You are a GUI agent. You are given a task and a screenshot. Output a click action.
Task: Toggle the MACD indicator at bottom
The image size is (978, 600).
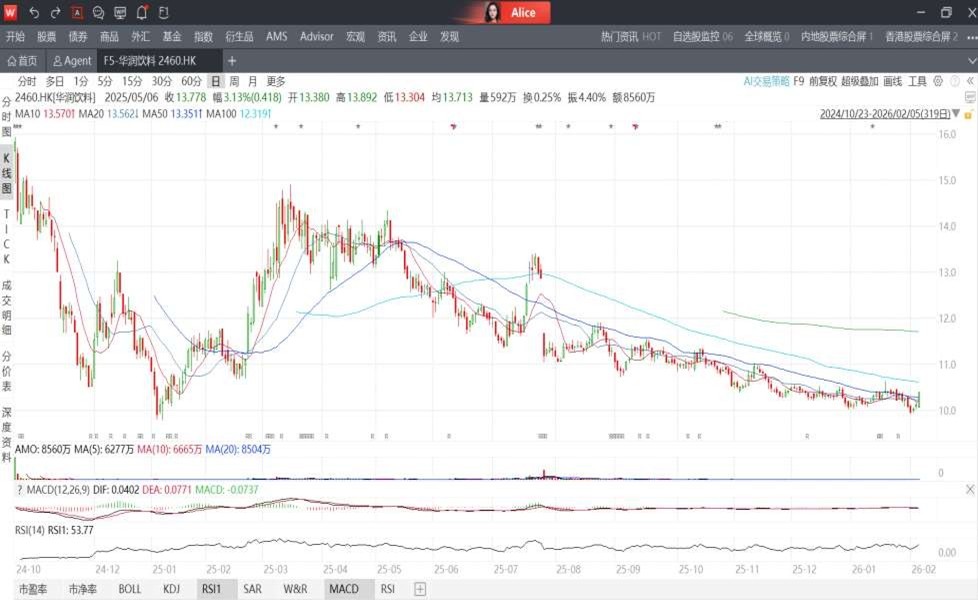tap(343, 589)
